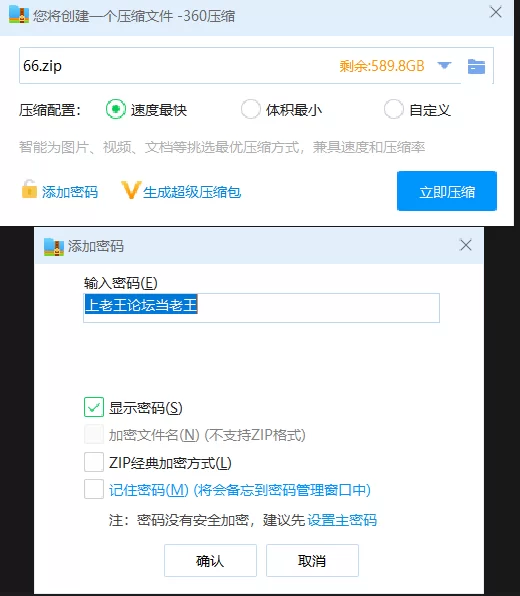Screen dimensions: 520x596
Task: Click the yellow padlock icon by 添加密码
Action: click(x=29, y=189)
